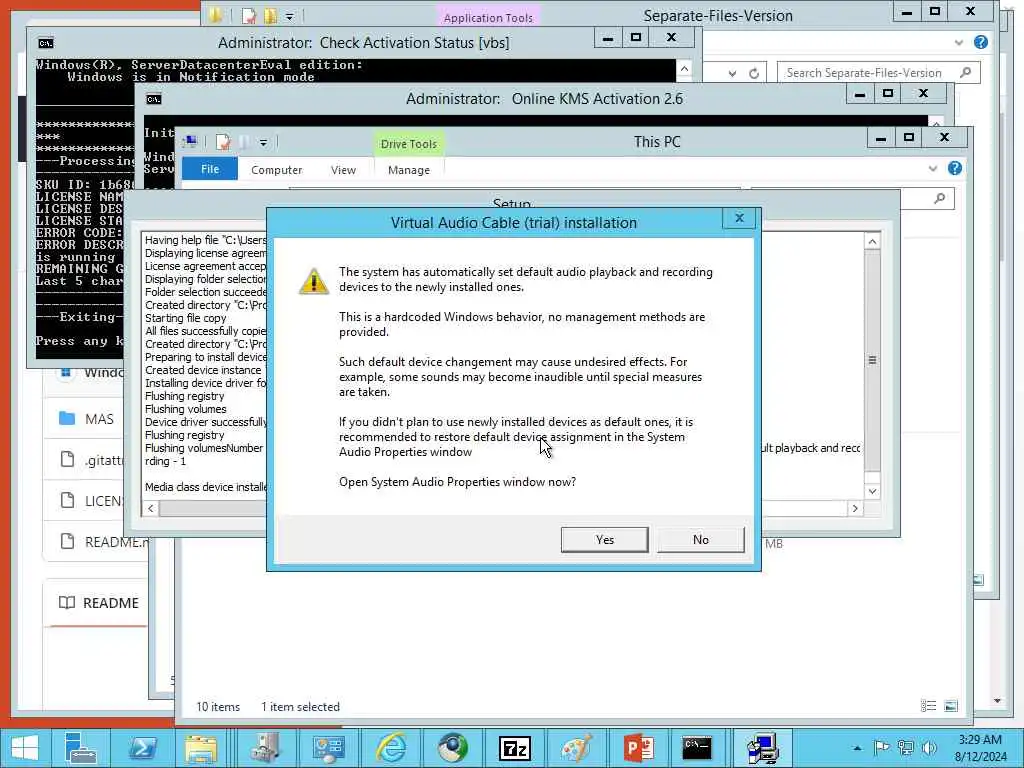This screenshot has width=1024, height=768.
Task: Click the Setup log scroll left arrow
Action: coord(151,508)
